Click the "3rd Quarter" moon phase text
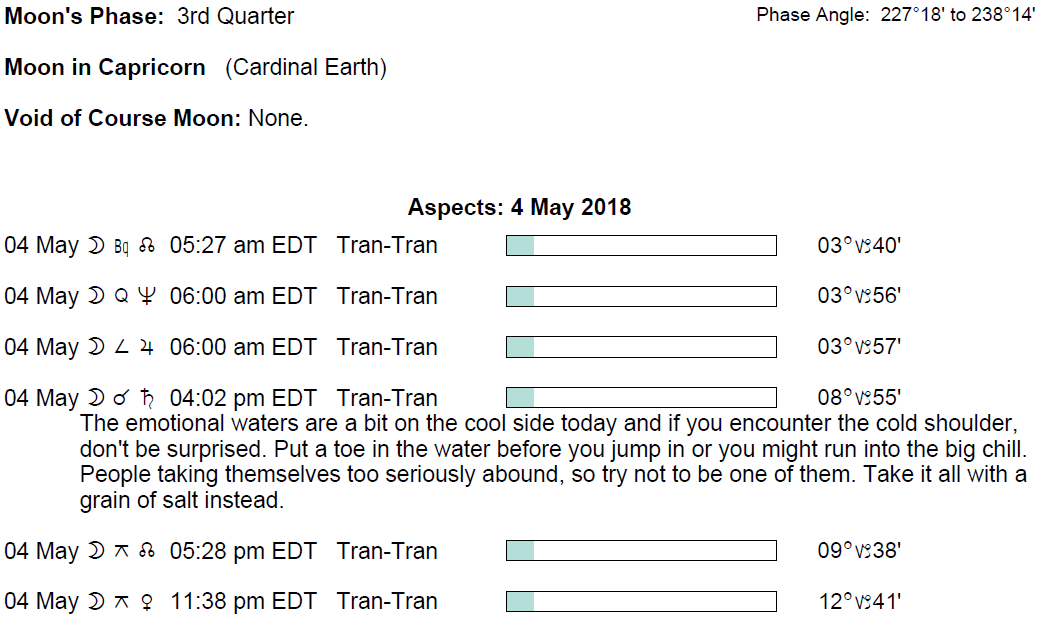This screenshot has height=623, width=1039. coord(236,17)
